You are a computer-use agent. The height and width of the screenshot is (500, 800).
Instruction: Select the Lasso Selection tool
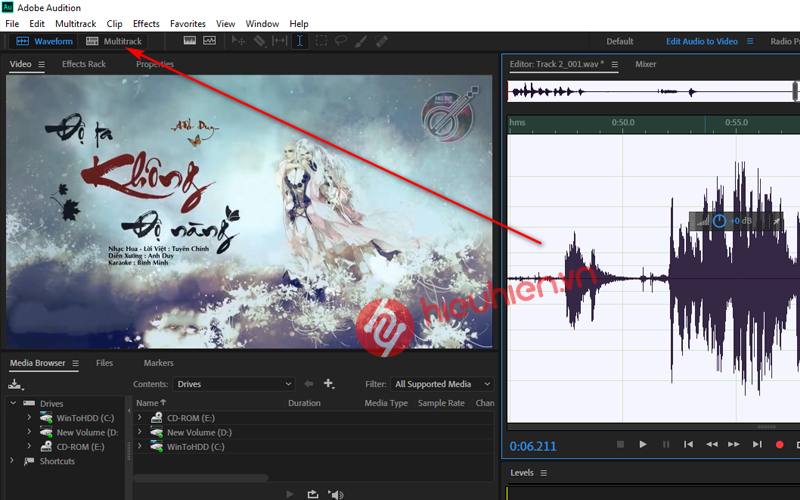click(341, 41)
